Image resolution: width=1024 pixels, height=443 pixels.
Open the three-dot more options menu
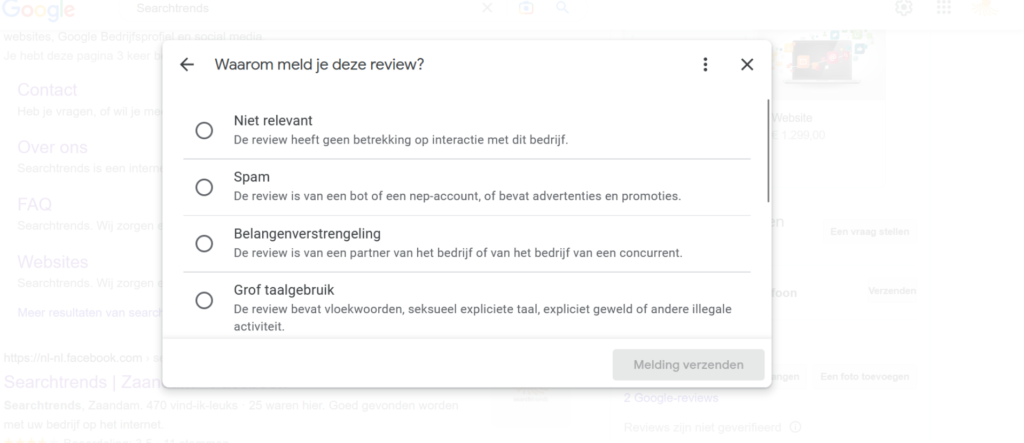705,64
